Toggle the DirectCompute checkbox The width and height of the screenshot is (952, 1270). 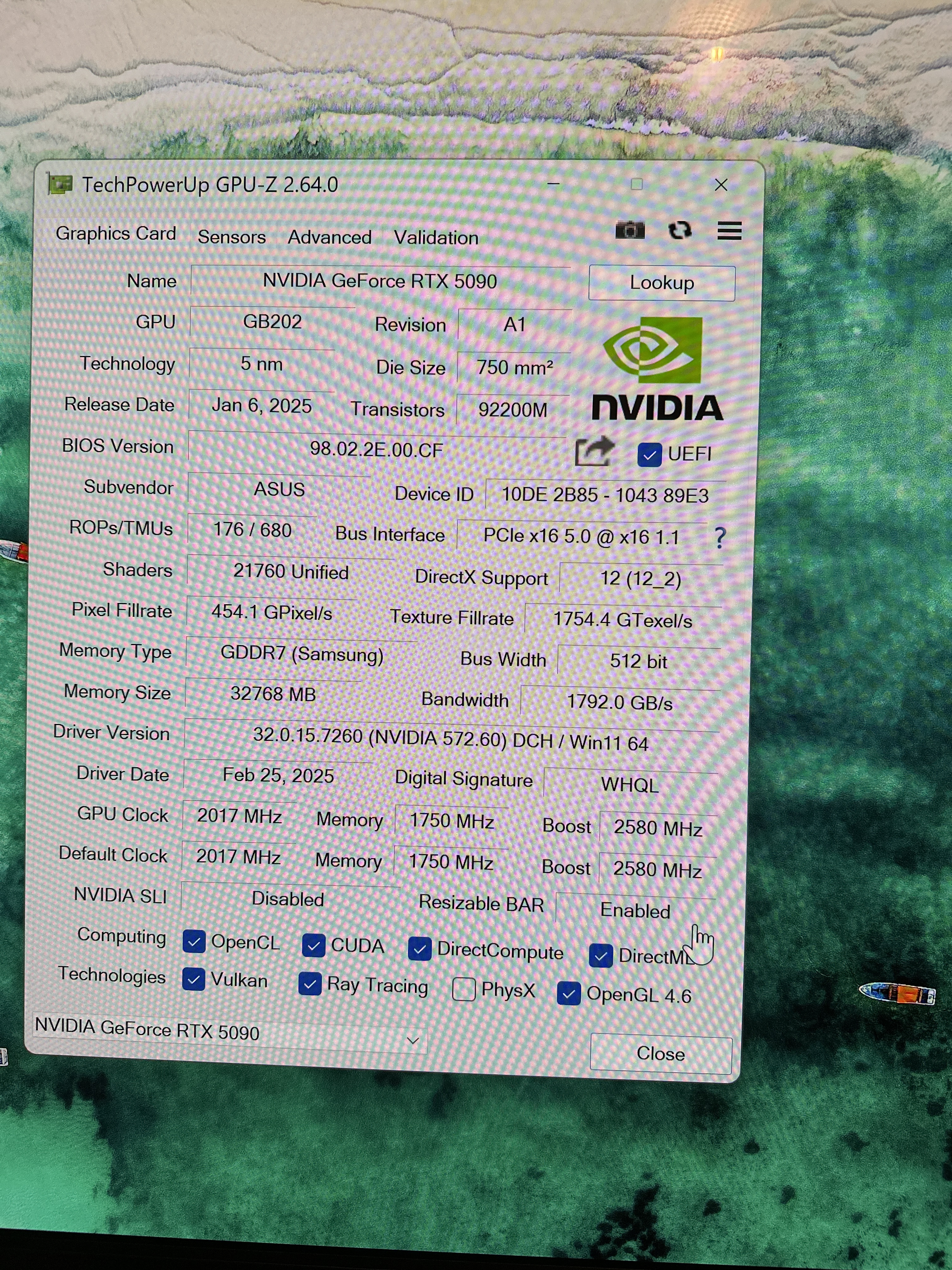click(x=419, y=948)
